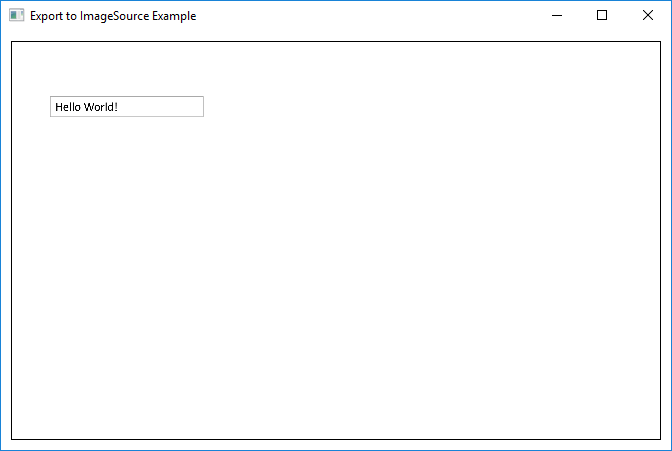
Task: Click the center of the bordered canvas
Action: point(336,240)
